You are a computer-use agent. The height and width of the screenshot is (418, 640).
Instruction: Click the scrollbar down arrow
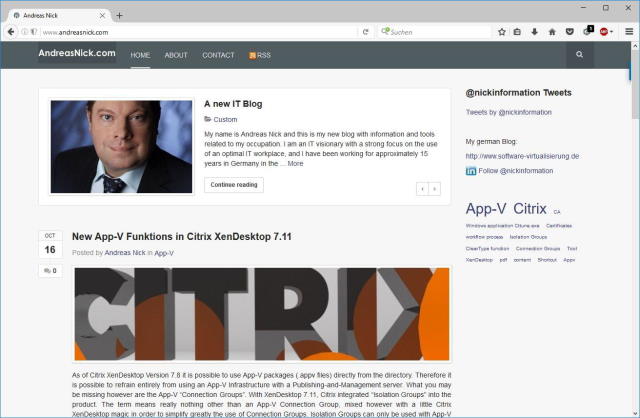pyautogui.click(x=635, y=413)
